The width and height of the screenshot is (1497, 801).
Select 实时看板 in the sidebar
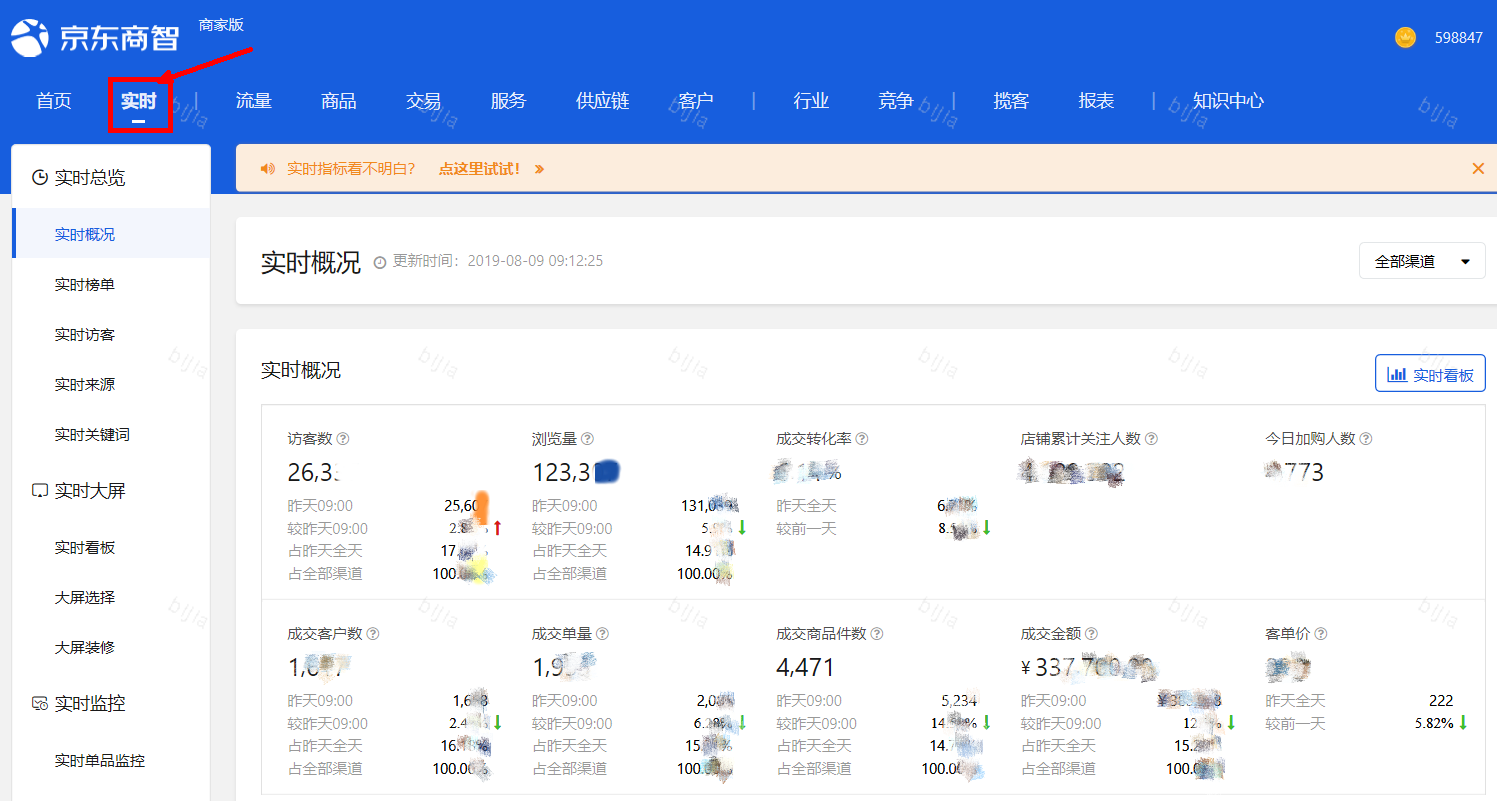pos(85,548)
